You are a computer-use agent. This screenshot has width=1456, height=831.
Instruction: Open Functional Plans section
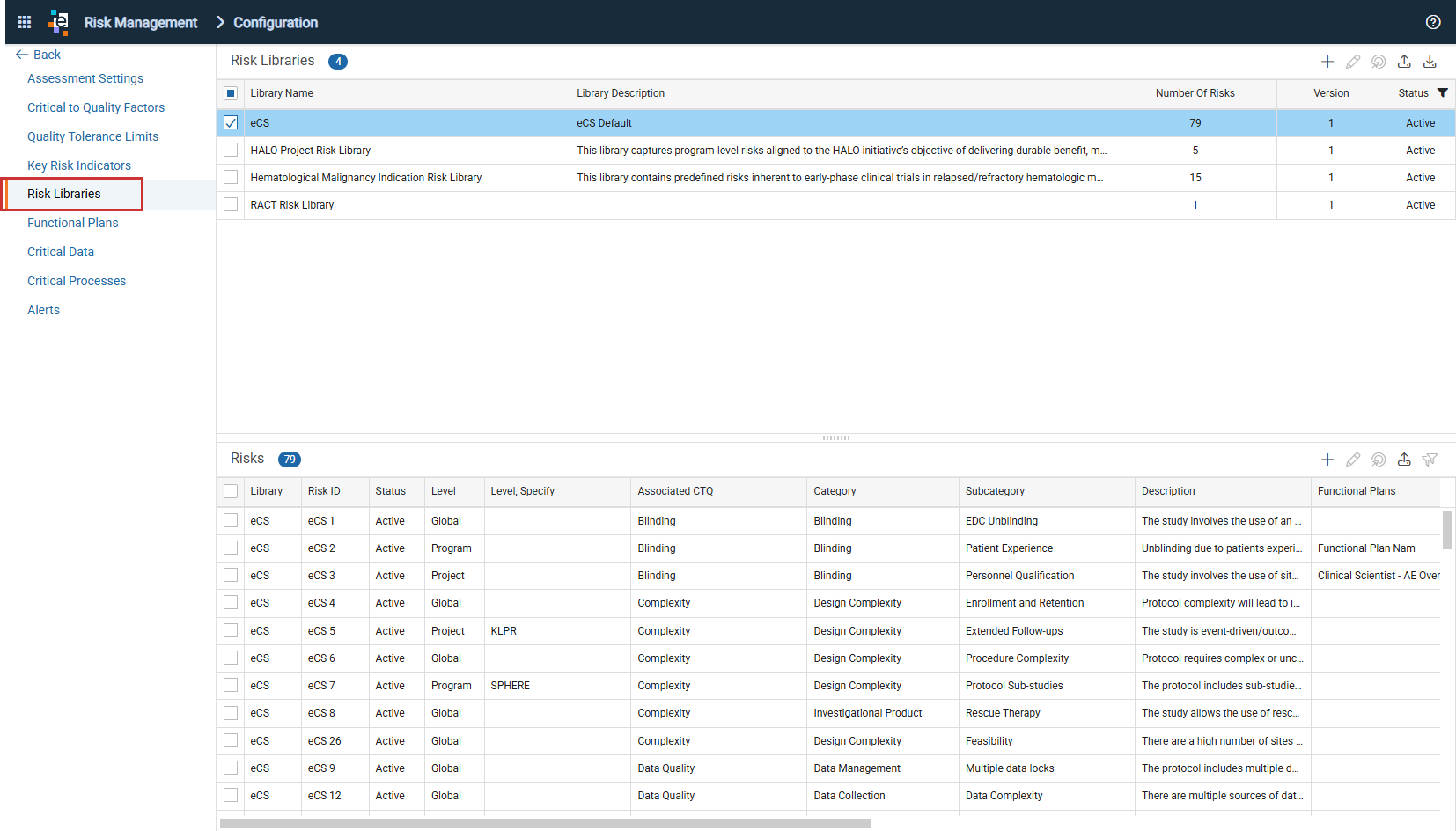click(x=73, y=223)
